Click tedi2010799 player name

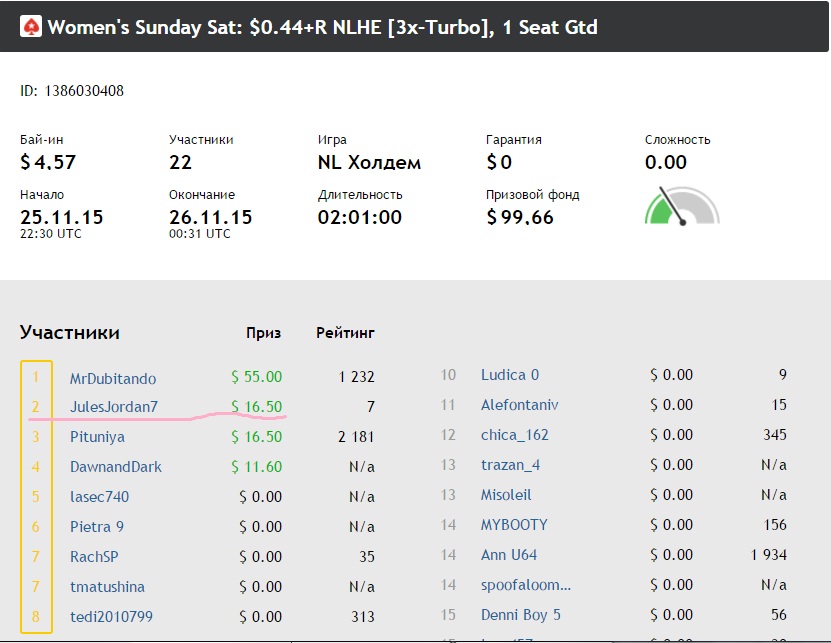(111, 616)
